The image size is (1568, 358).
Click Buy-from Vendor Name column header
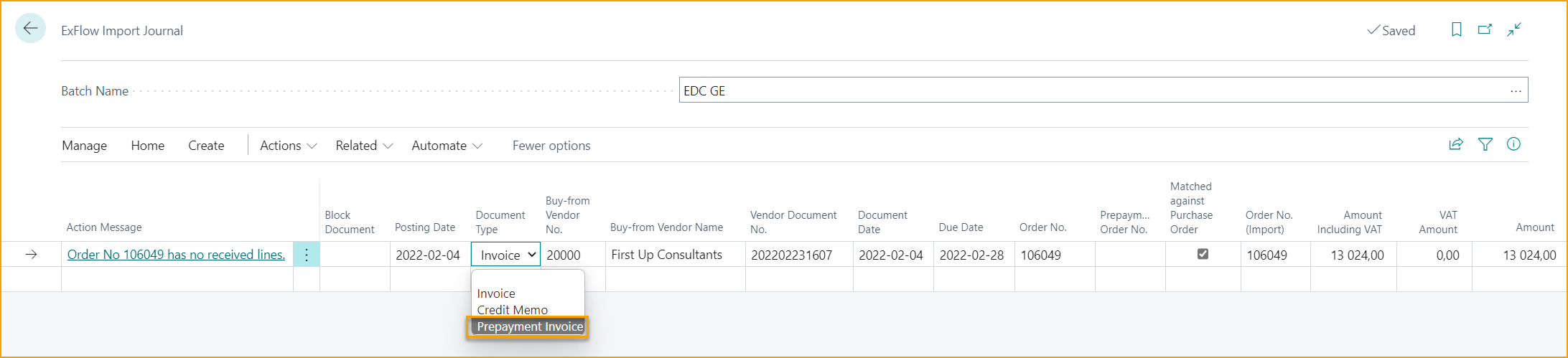(666, 227)
